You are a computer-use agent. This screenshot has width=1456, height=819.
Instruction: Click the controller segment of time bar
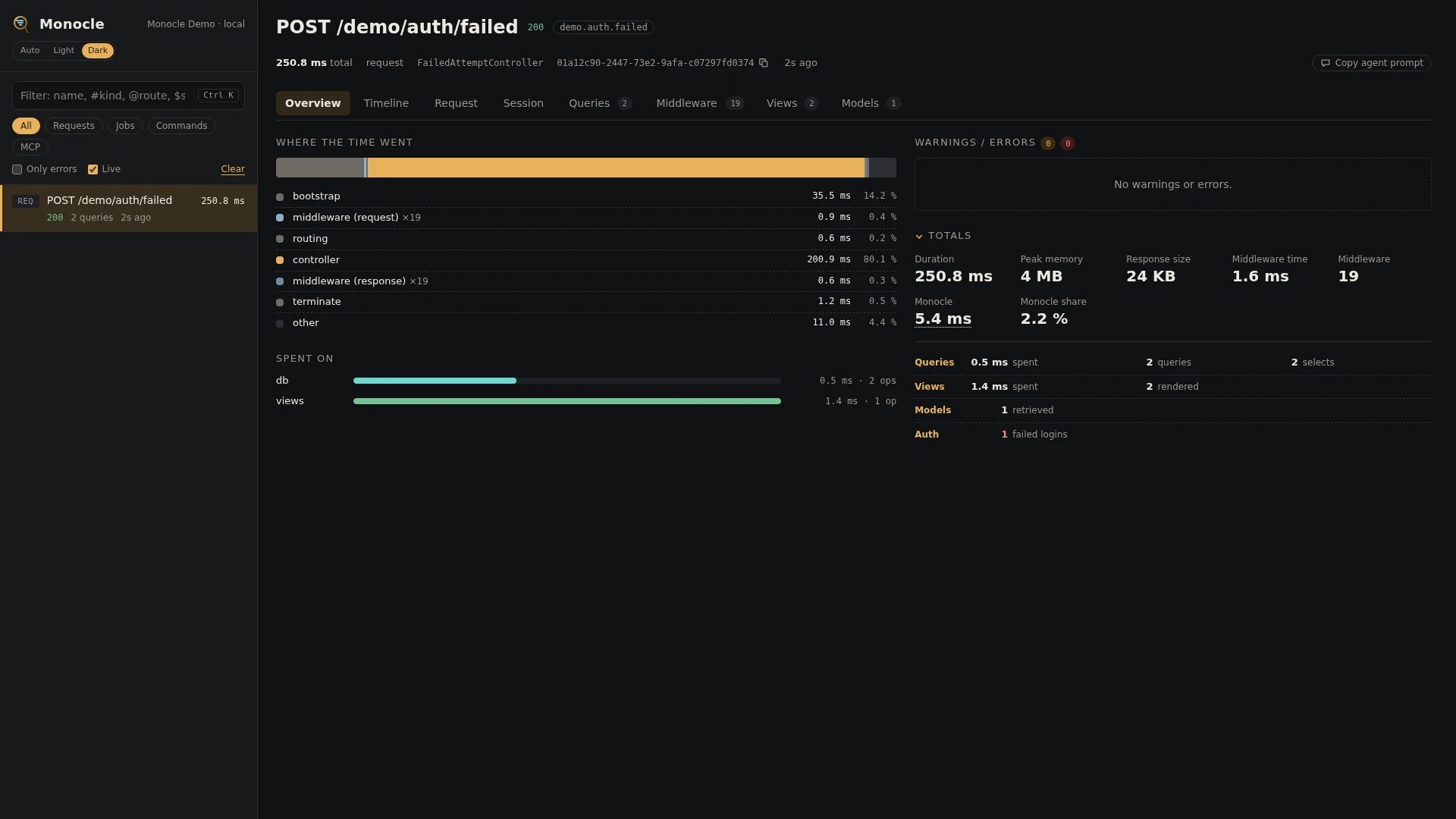pos(616,168)
